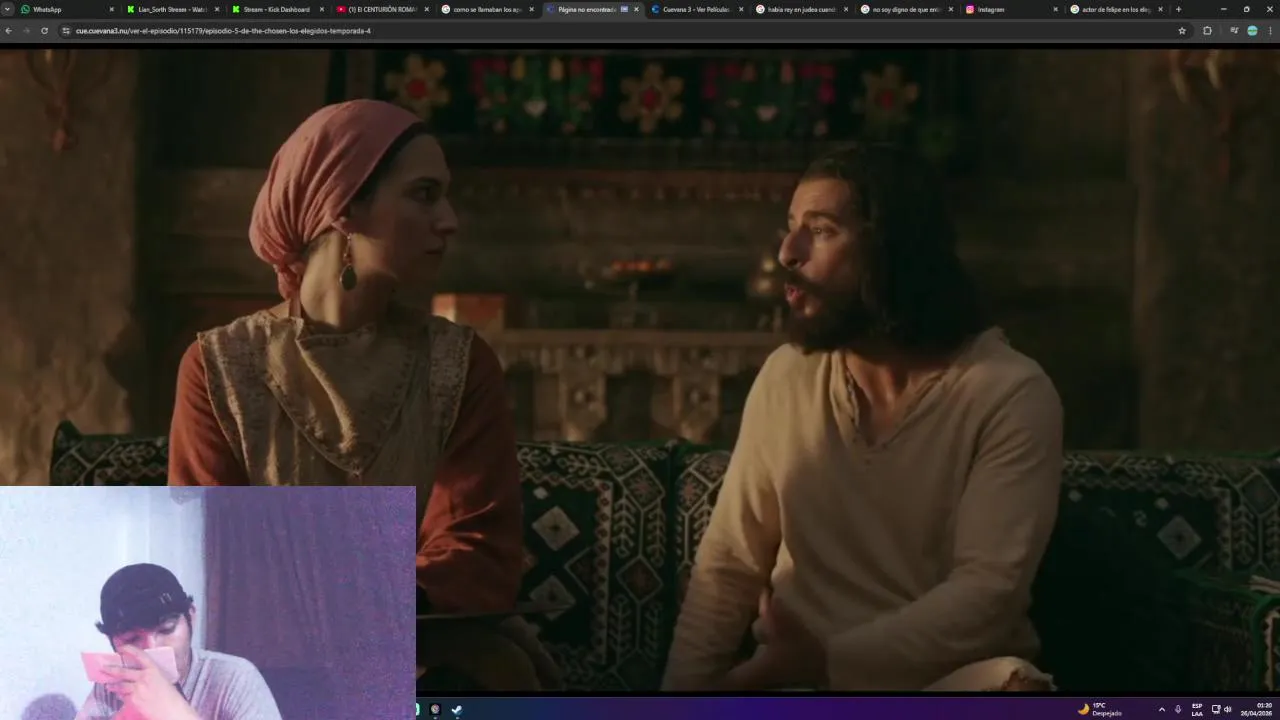
Task: Click the microphone tray icon
Action: click(1178, 709)
